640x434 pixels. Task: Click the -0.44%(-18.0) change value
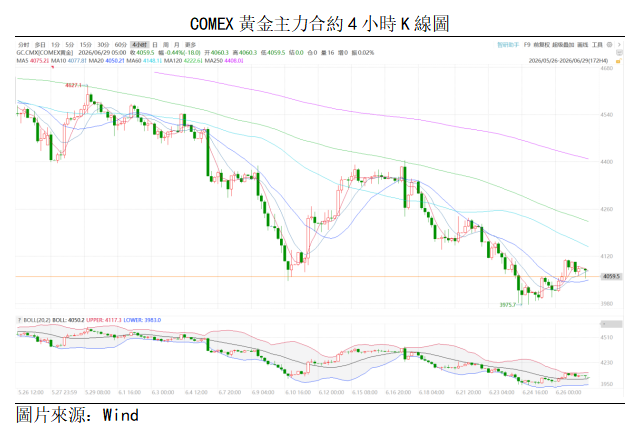coord(182,53)
